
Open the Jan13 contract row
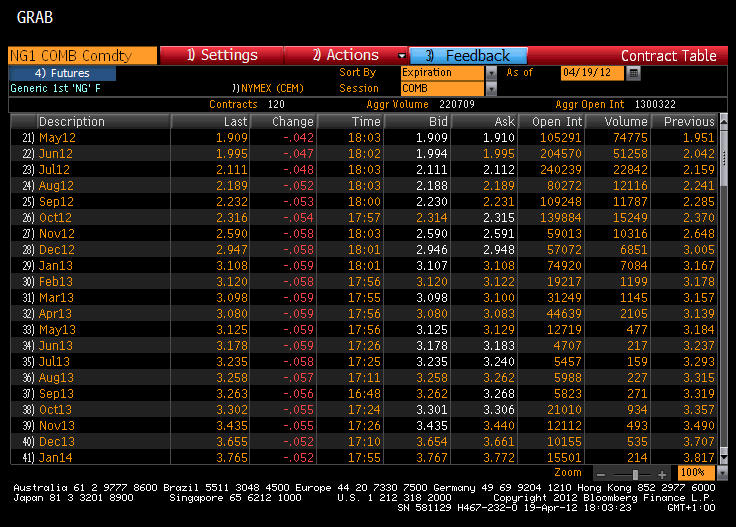point(364,265)
